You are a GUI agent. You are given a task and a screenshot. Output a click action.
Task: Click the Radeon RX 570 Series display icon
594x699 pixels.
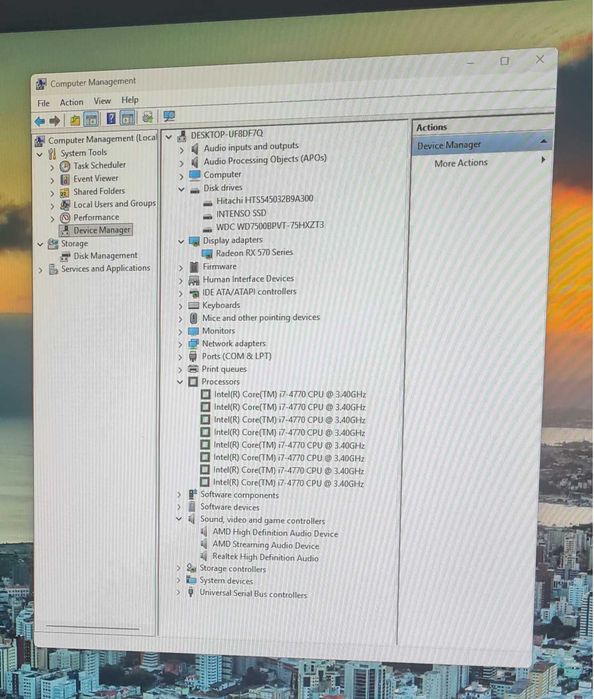click(x=207, y=254)
